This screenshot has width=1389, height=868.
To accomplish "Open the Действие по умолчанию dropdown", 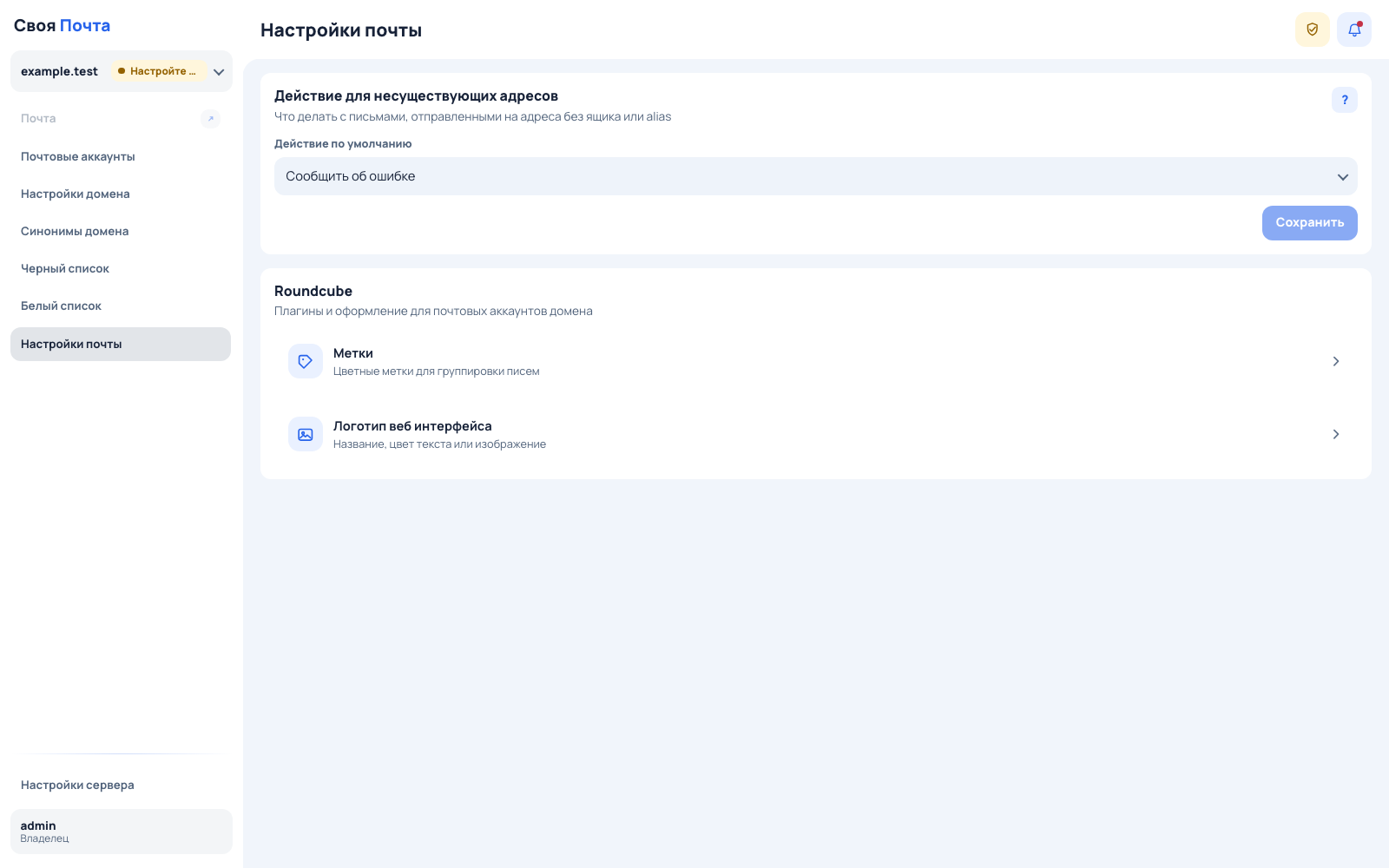I will coord(815,176).
